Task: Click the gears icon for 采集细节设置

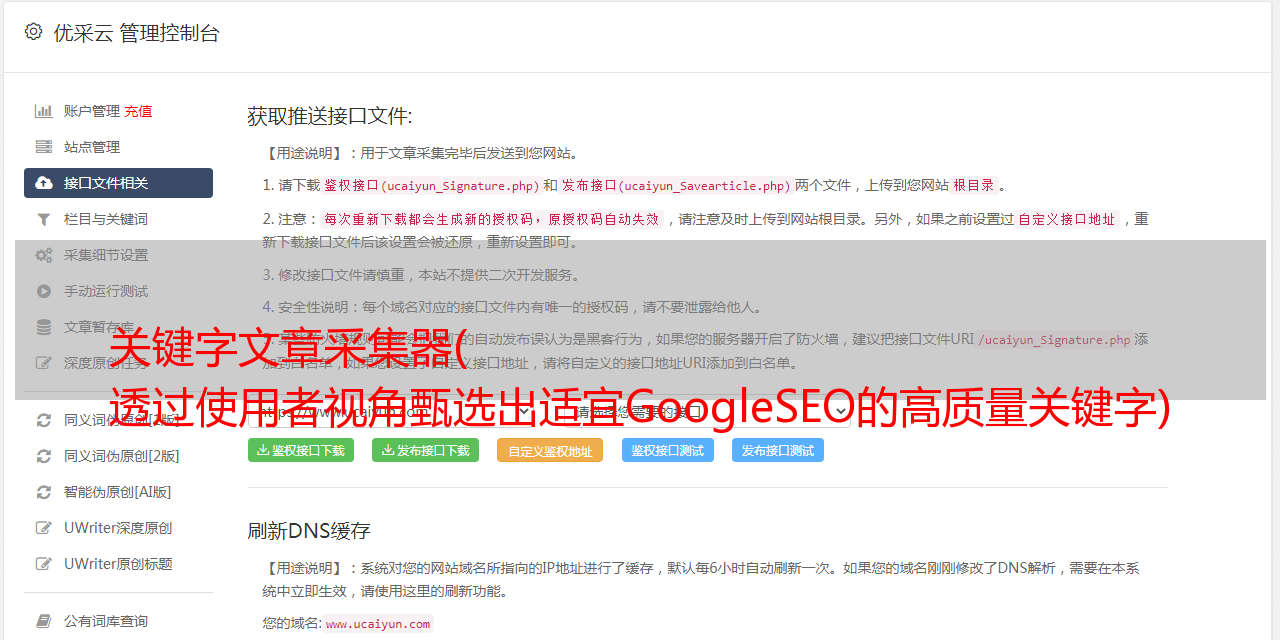Action: click(x=44, y=255)
